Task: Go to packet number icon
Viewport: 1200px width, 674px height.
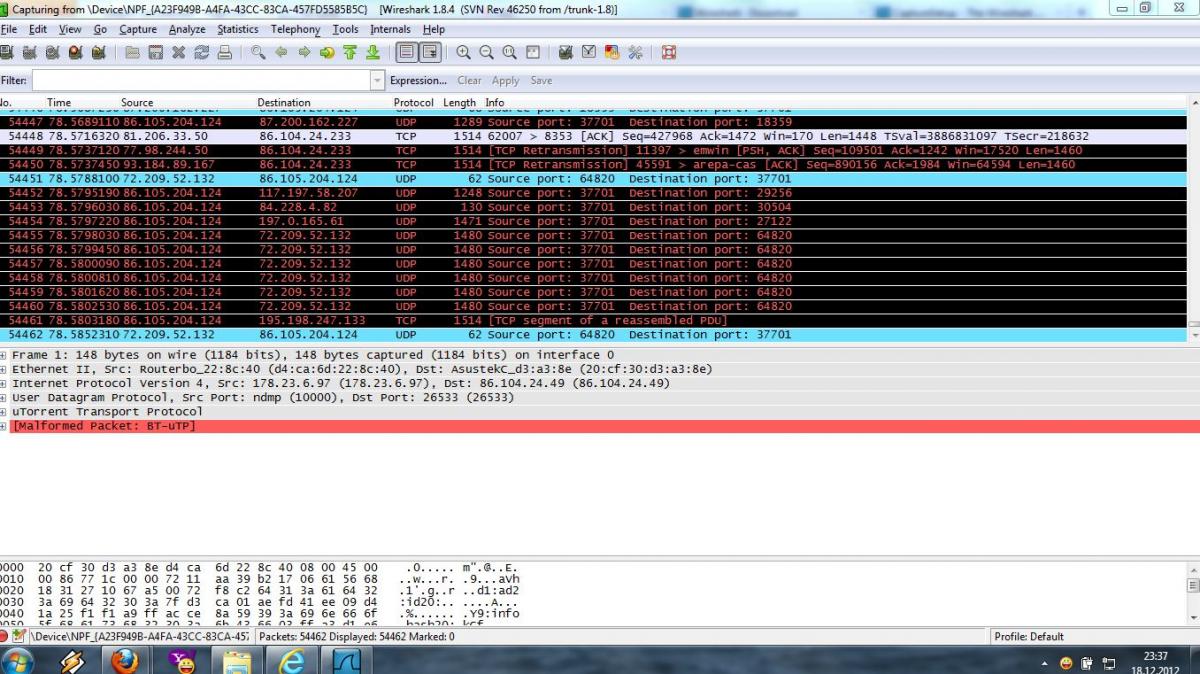Action: (x=327, y=52)
